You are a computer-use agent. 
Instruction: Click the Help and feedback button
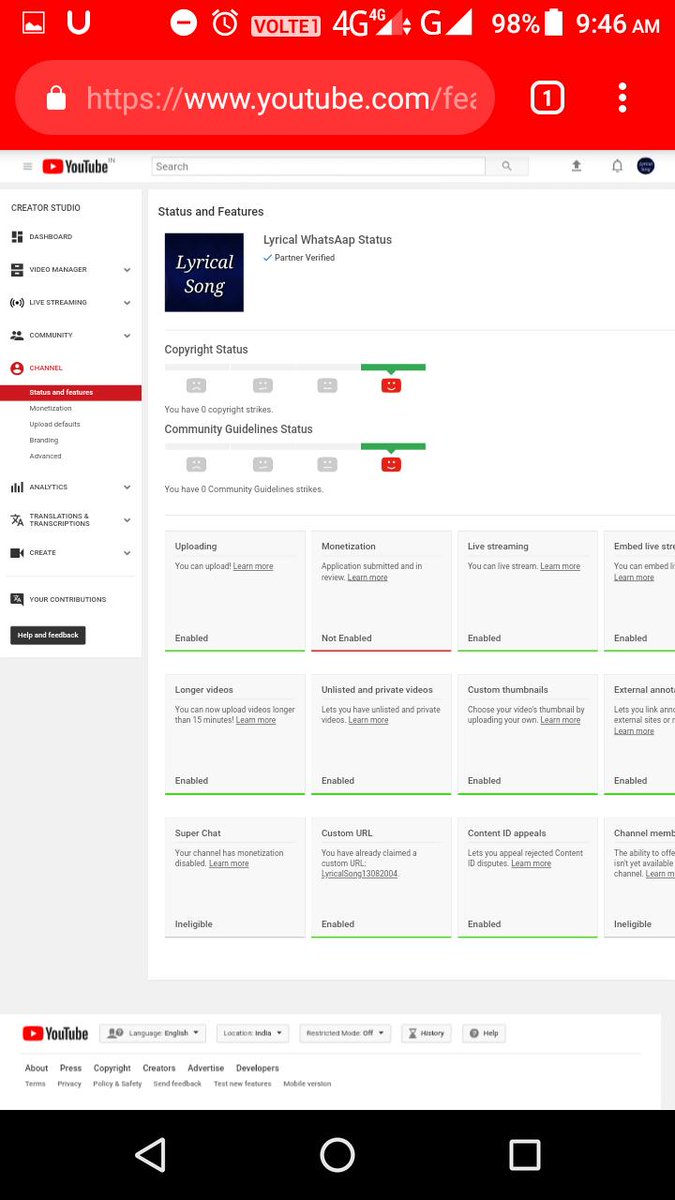pyautogui.click(x=48, y=635)
